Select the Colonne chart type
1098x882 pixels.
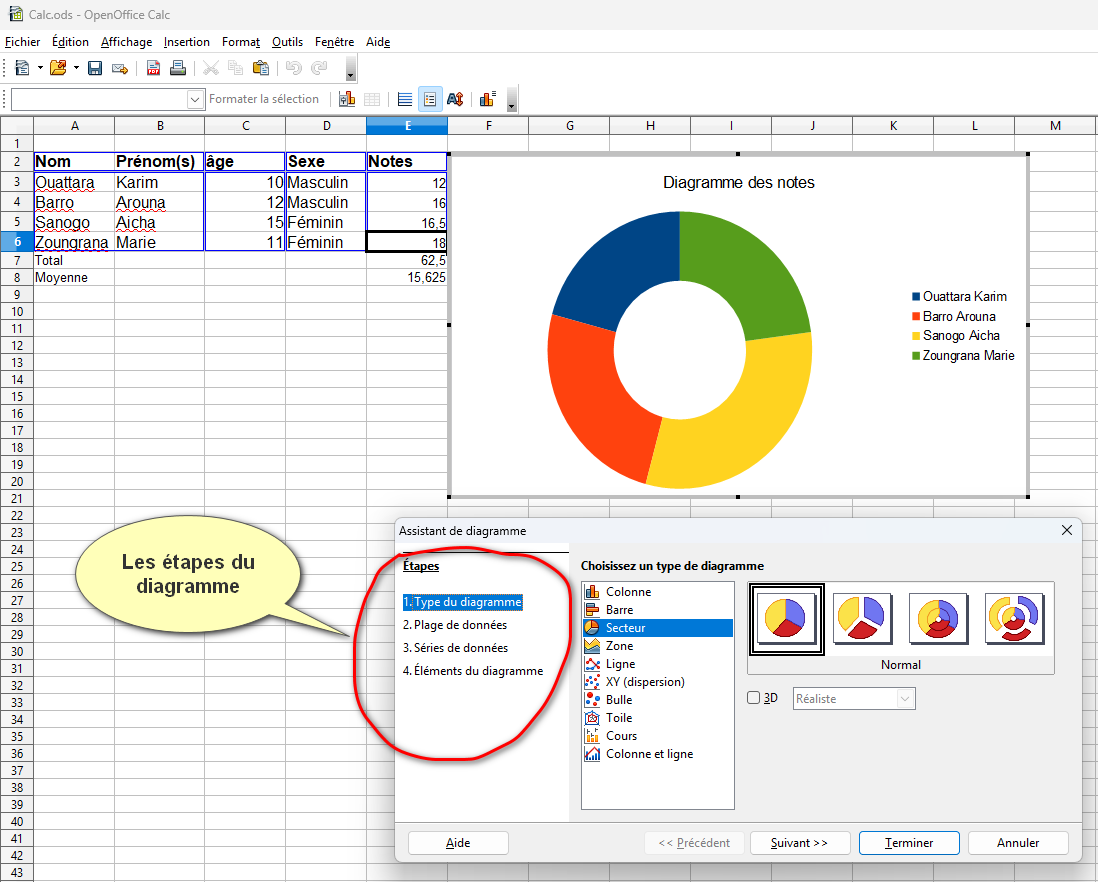(x=627, y=592)
